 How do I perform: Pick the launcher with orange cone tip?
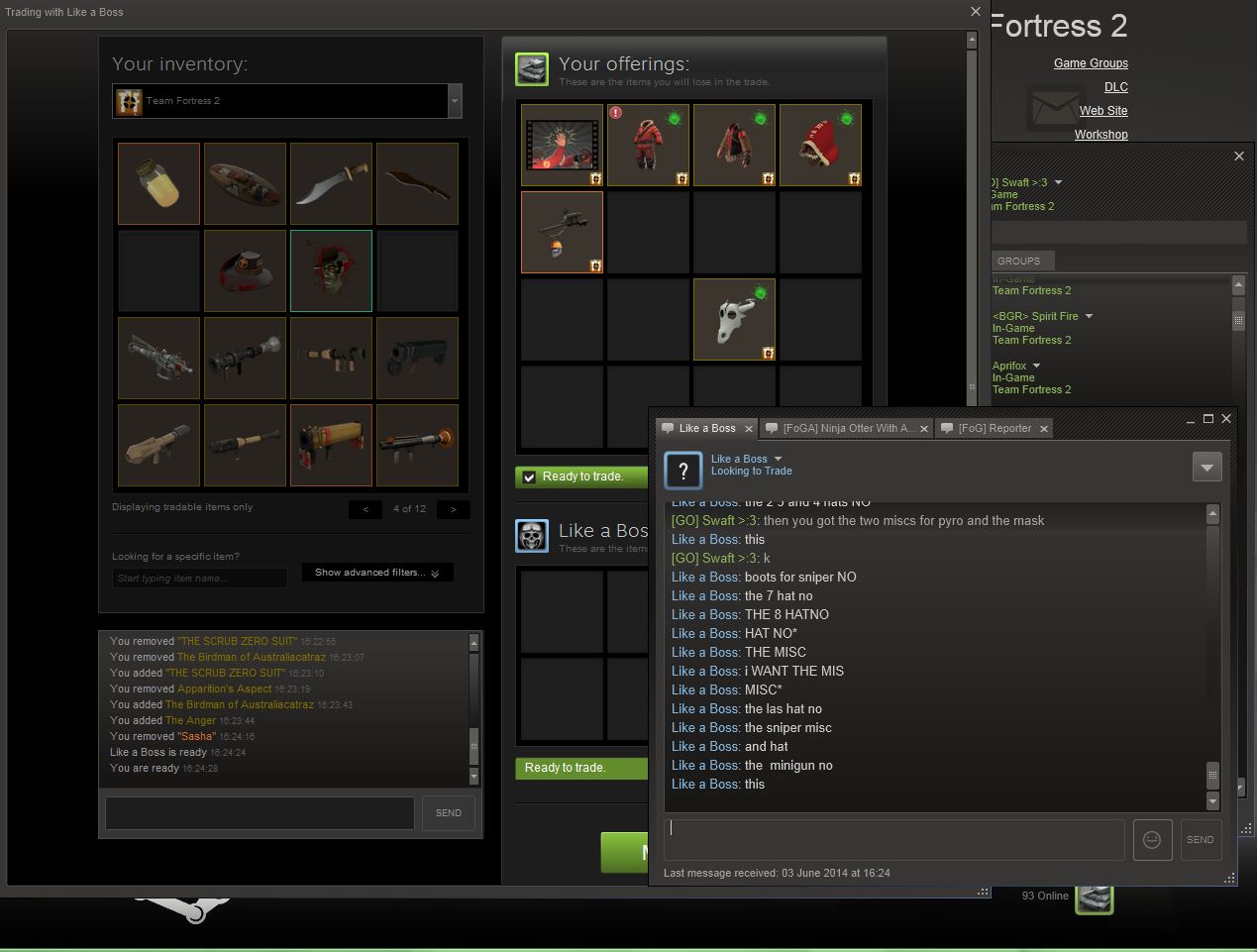(417, 445)
